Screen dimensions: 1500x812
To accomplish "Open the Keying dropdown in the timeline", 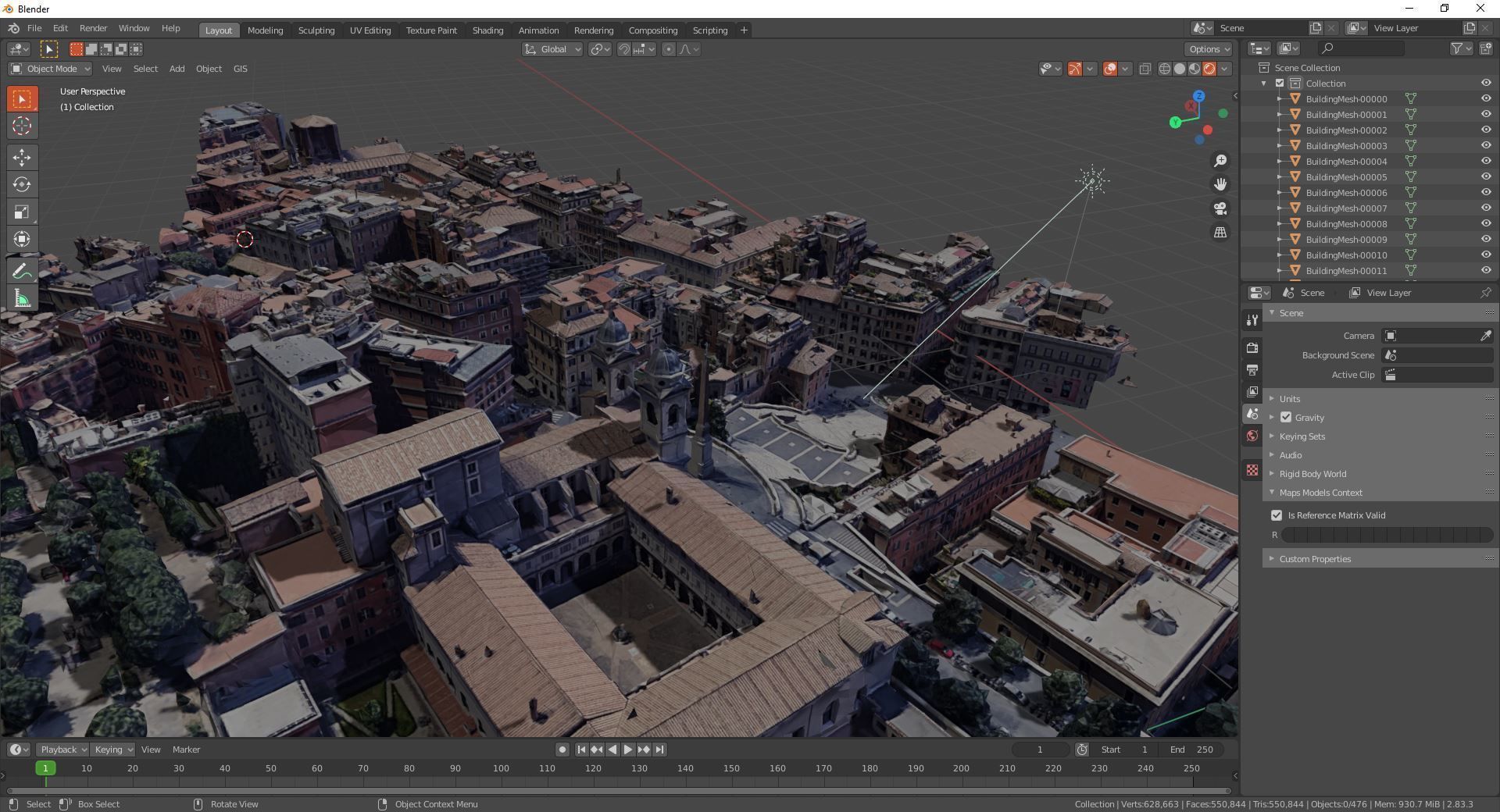I will click(x=112, y=750).
